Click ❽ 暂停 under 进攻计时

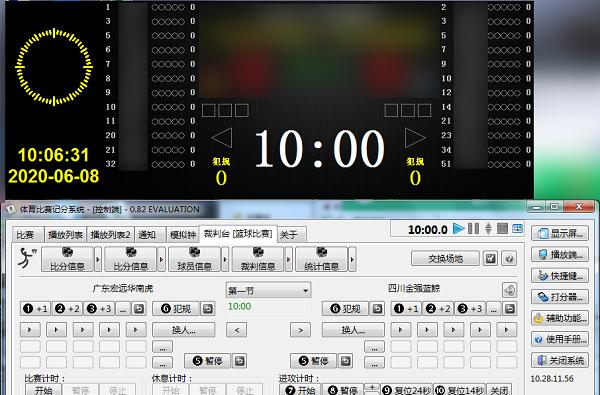point(342,390)
